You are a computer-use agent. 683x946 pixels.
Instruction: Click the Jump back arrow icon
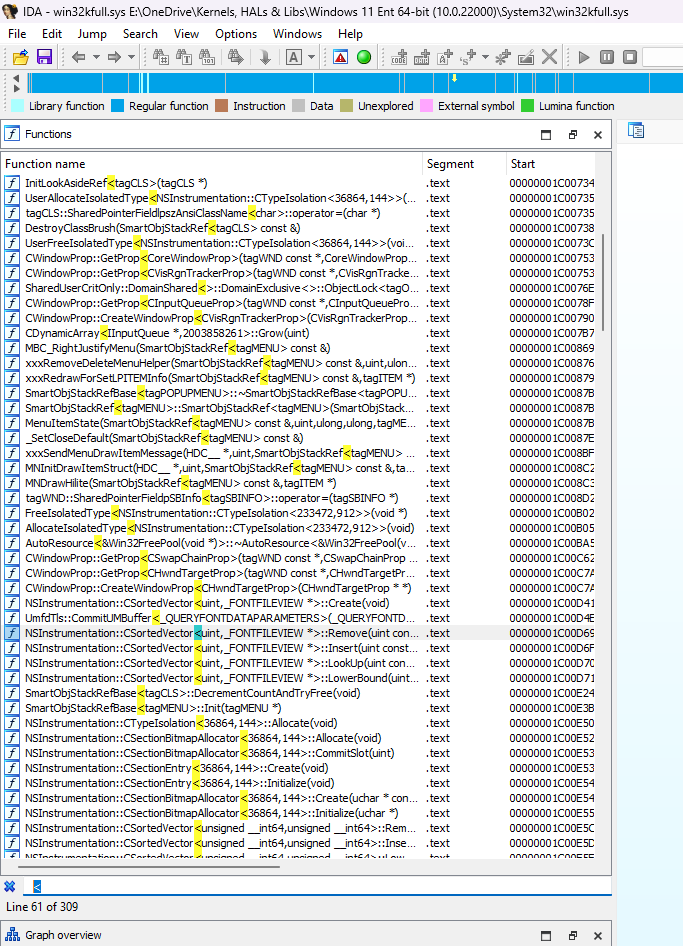point(79,57)
